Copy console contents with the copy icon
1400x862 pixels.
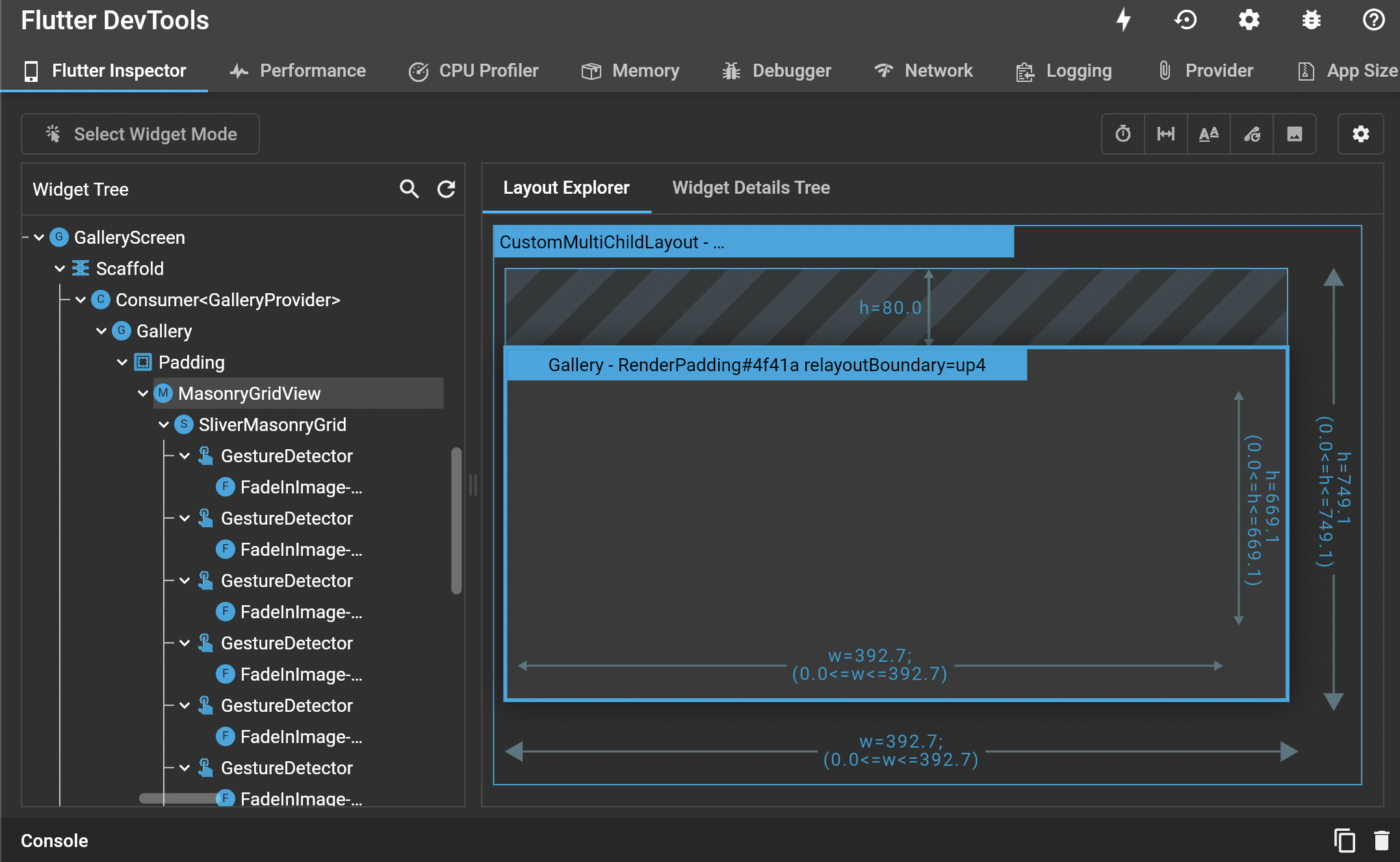pos(1344,840)
